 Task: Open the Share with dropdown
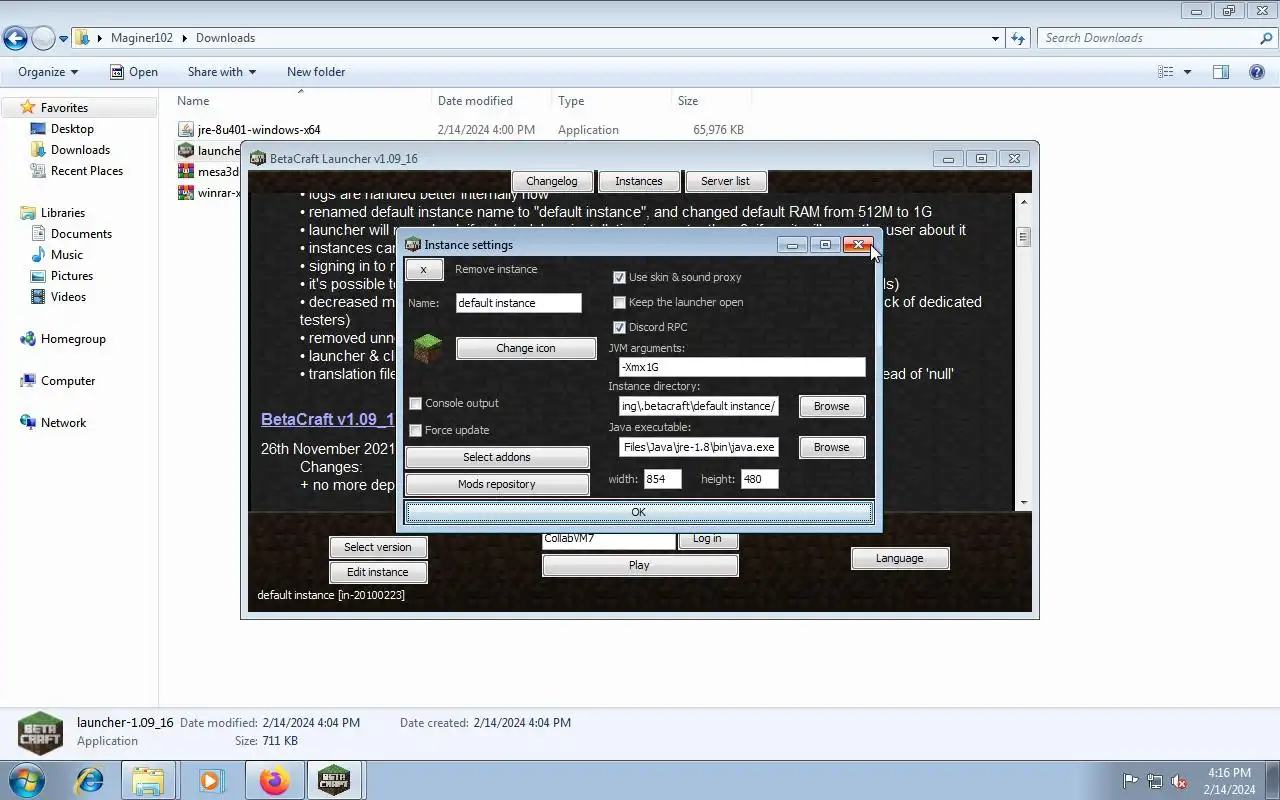tap(222, 72)
